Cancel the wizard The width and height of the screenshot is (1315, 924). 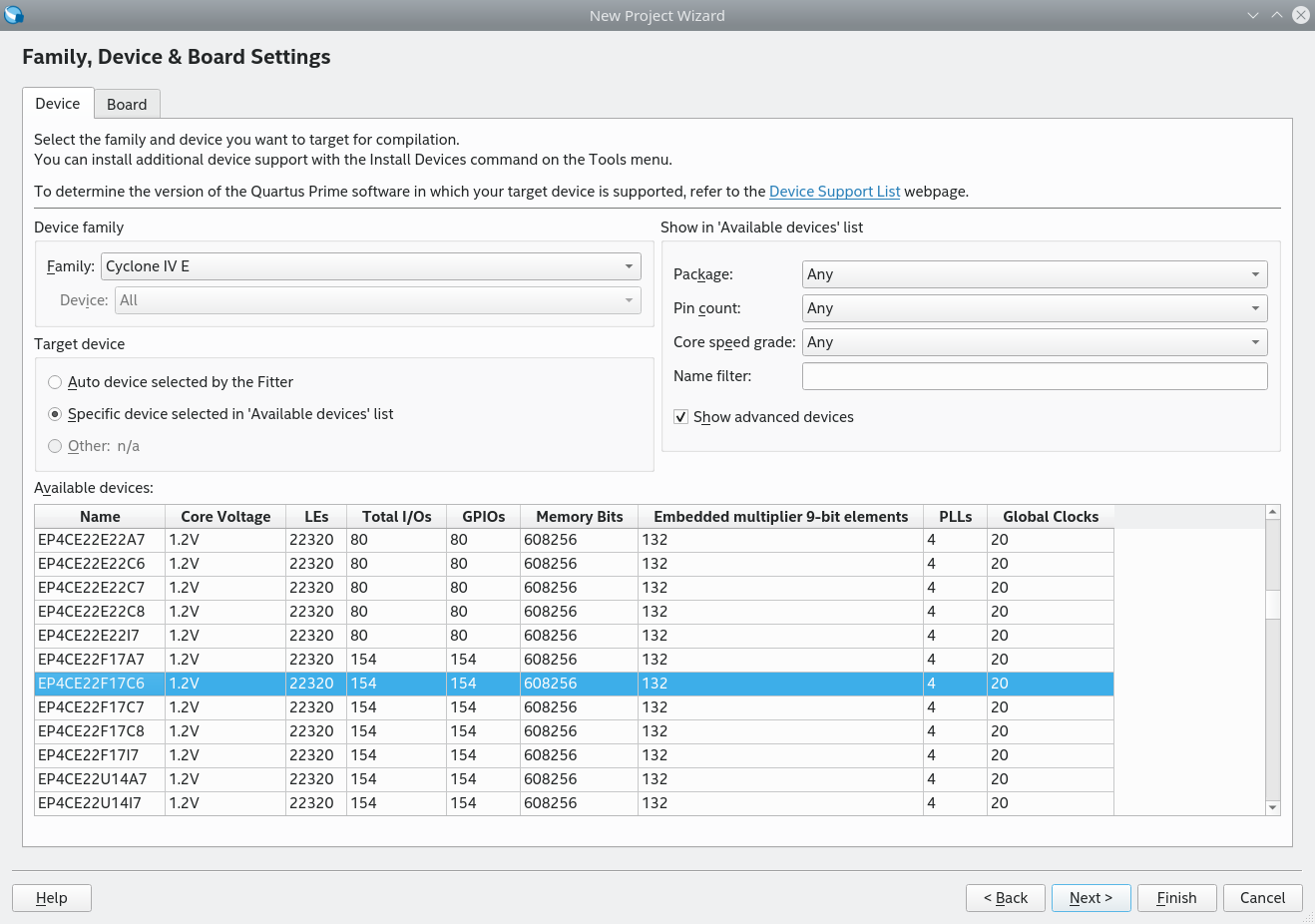coord(1263,898)
